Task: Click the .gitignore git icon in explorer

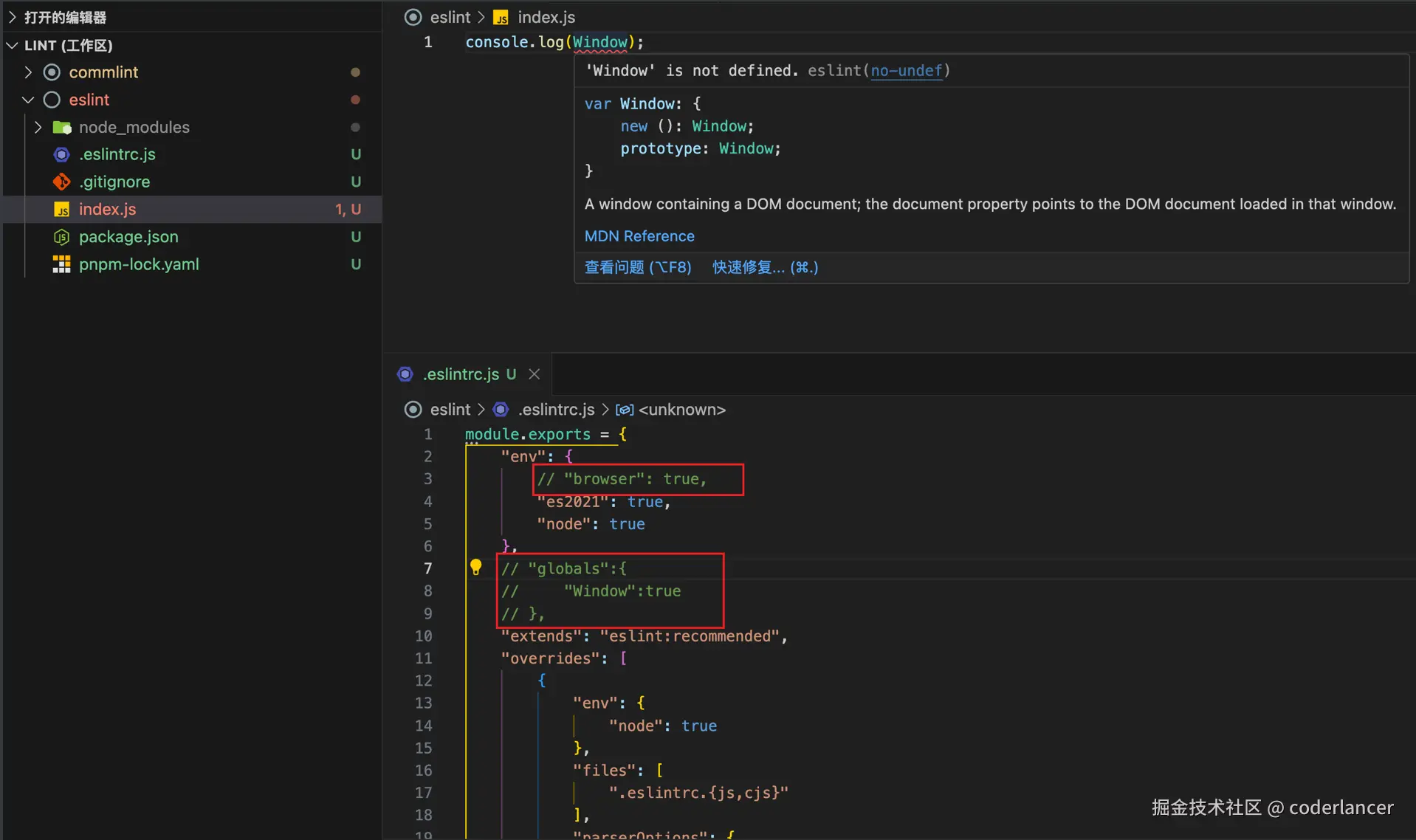Action: pyautogui.click(x=62, y=182)
